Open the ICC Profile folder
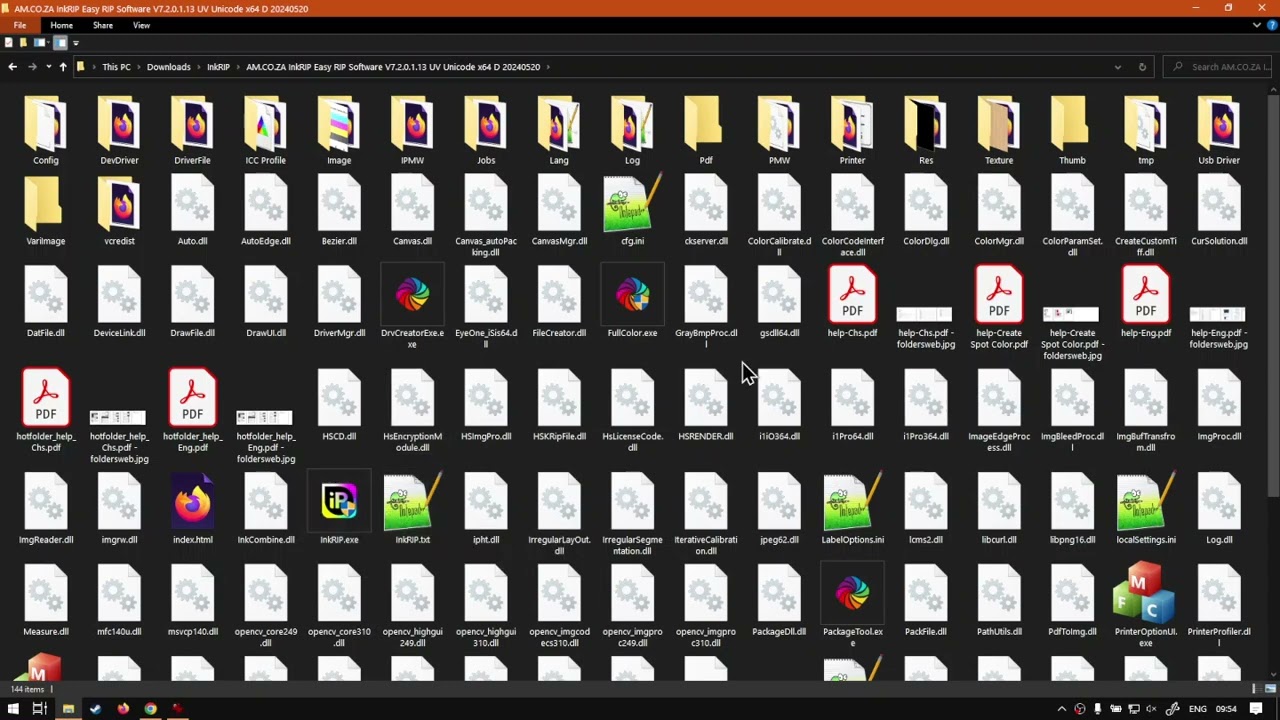 coord(265,132)
